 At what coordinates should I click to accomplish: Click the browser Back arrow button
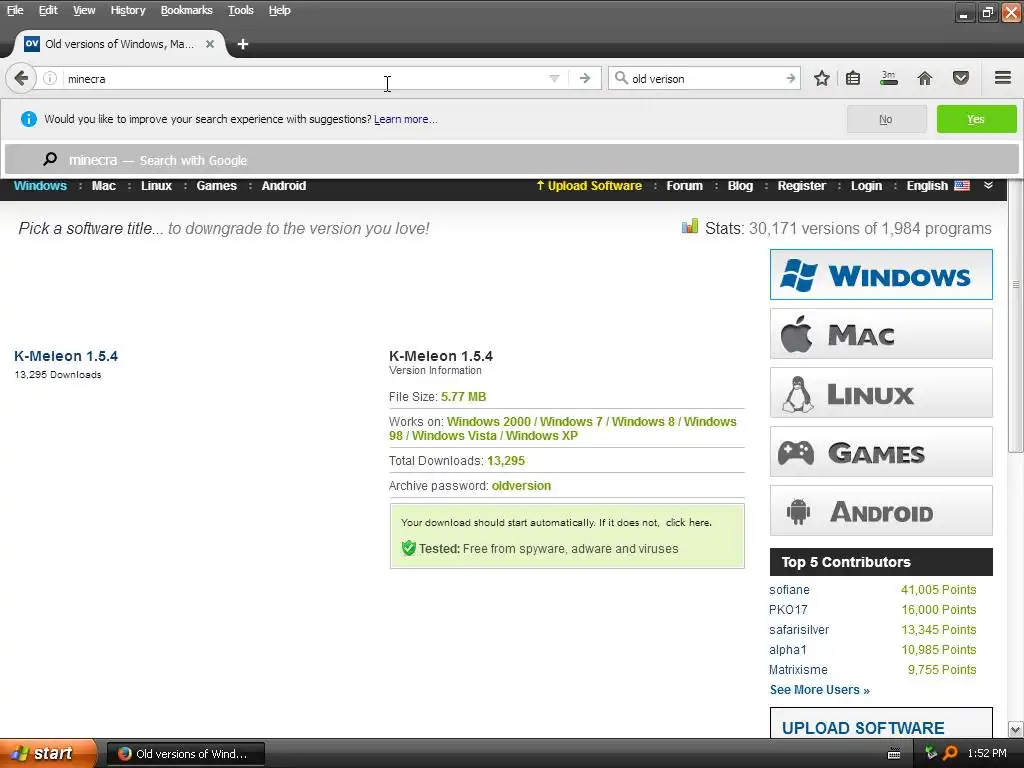(x=20, y=78)
